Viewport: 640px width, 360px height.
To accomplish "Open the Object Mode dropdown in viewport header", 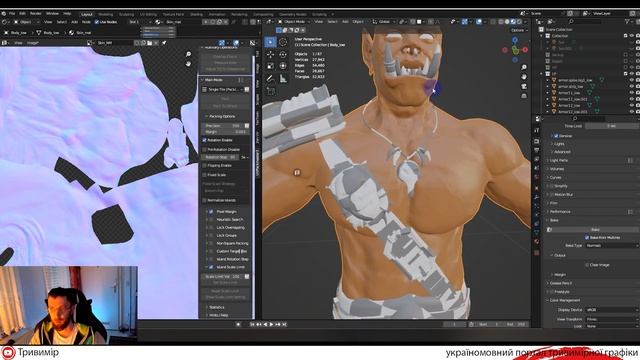I will (294, 22).
